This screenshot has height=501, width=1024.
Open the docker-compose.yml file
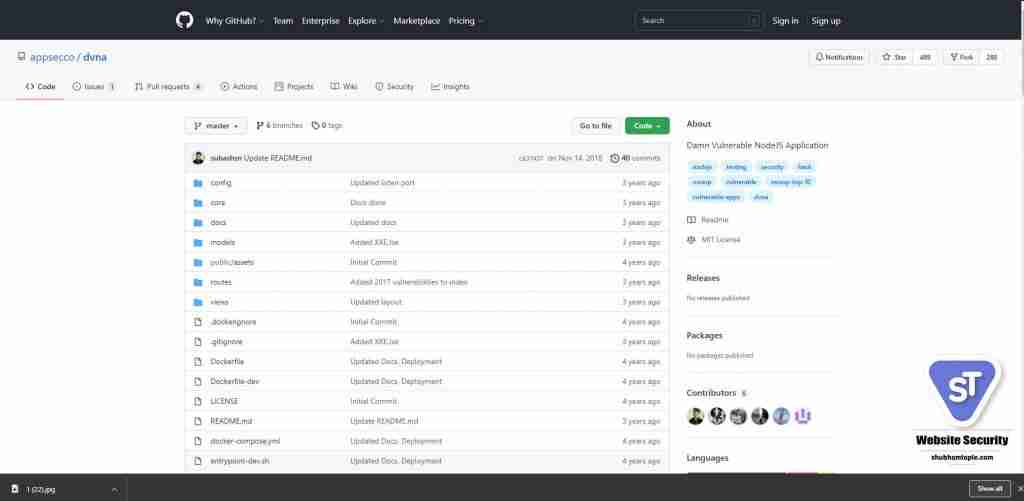tap(245, 441)
